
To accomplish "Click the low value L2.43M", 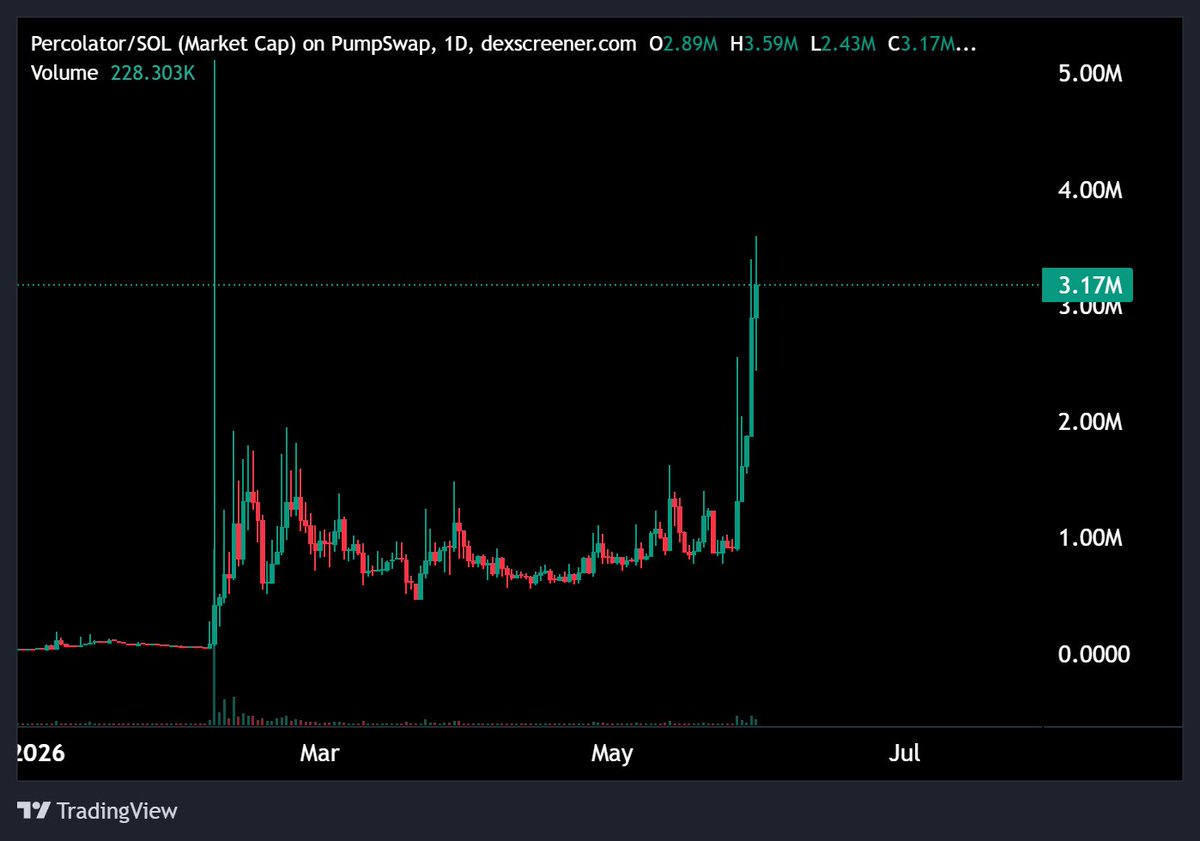I will click(x=843, y=44).
